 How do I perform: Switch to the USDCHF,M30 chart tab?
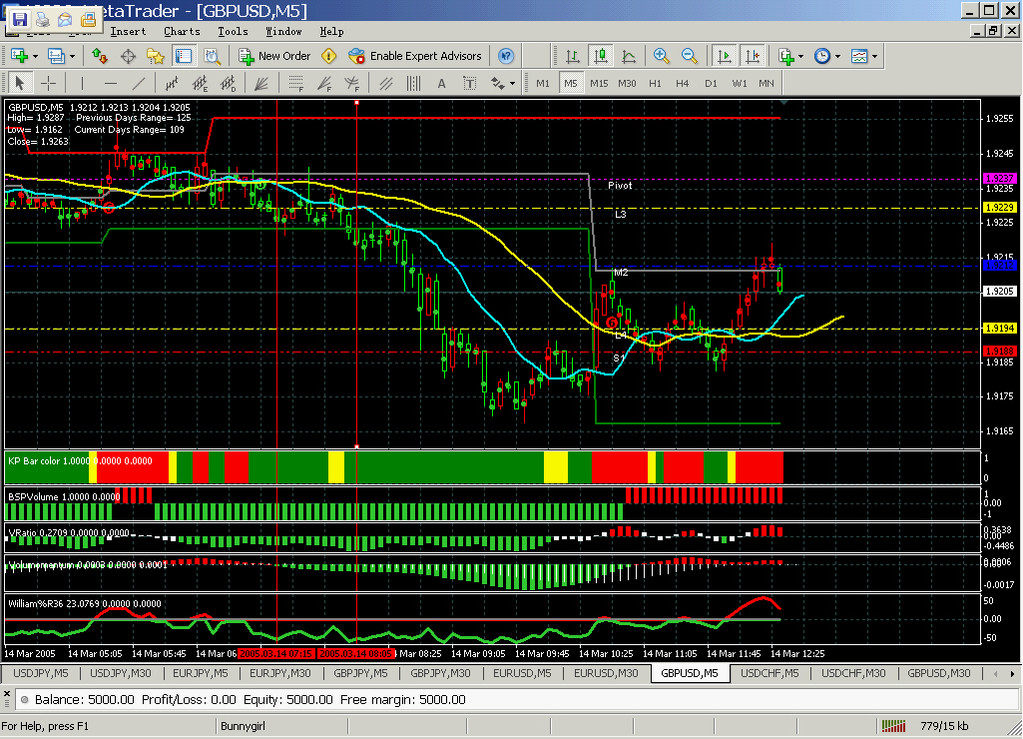pyautogui.click(x=853, y=673)
